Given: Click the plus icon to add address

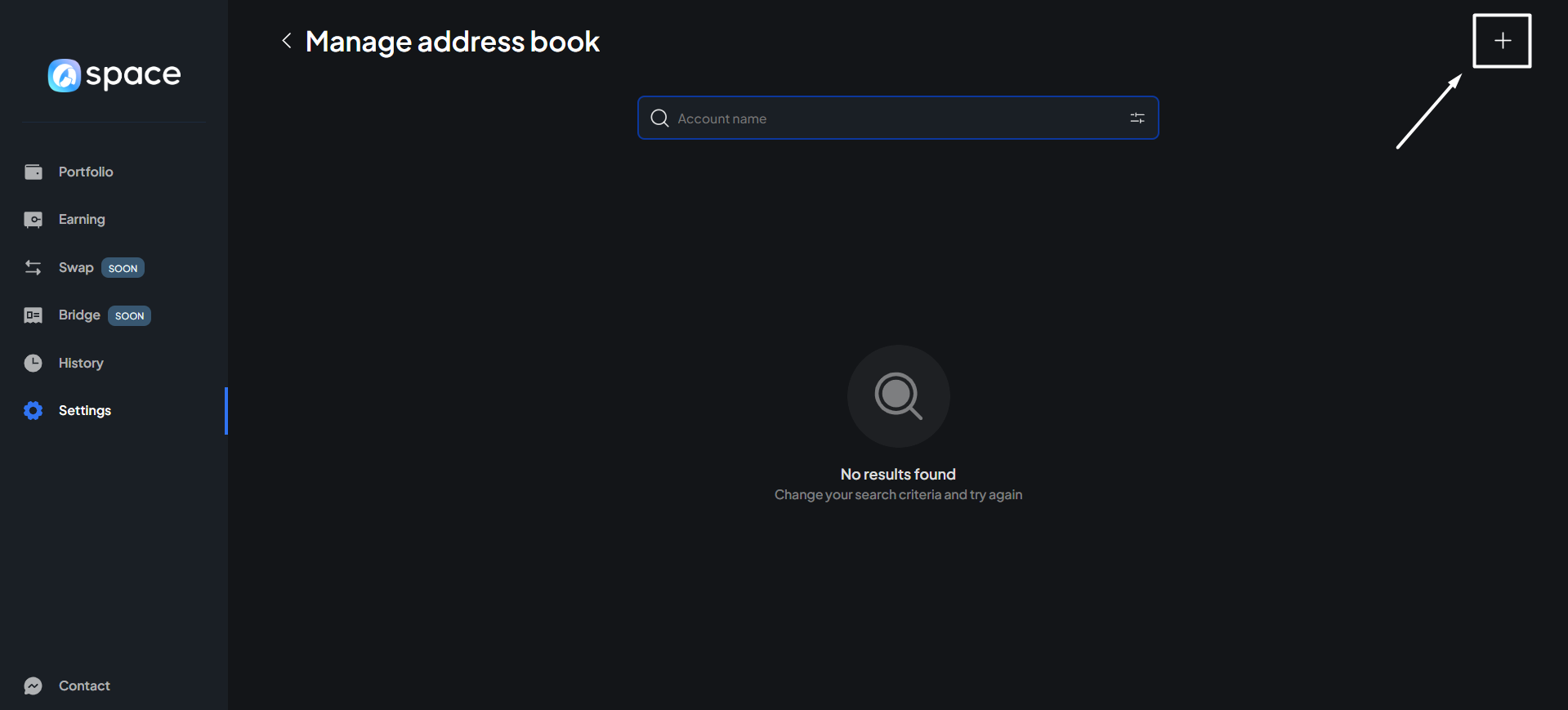Looking at the screenshot, I should point(1502,41).
